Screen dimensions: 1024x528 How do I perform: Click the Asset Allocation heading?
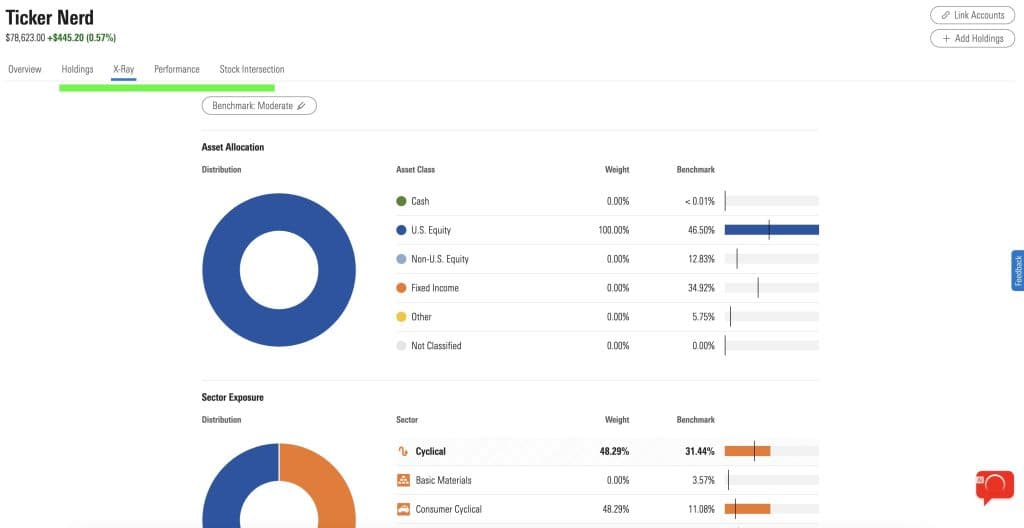click(x=233, y=147)
